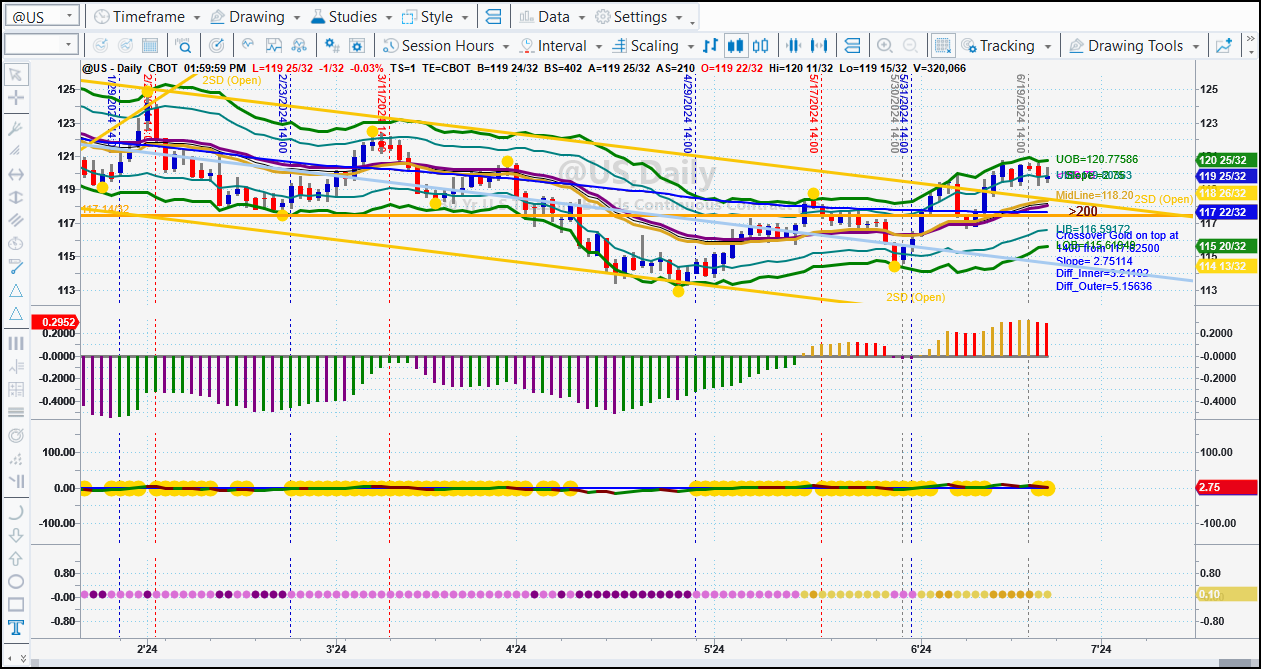
Task: Toggle the filled candlestick chart type
Action: (736, 46)
